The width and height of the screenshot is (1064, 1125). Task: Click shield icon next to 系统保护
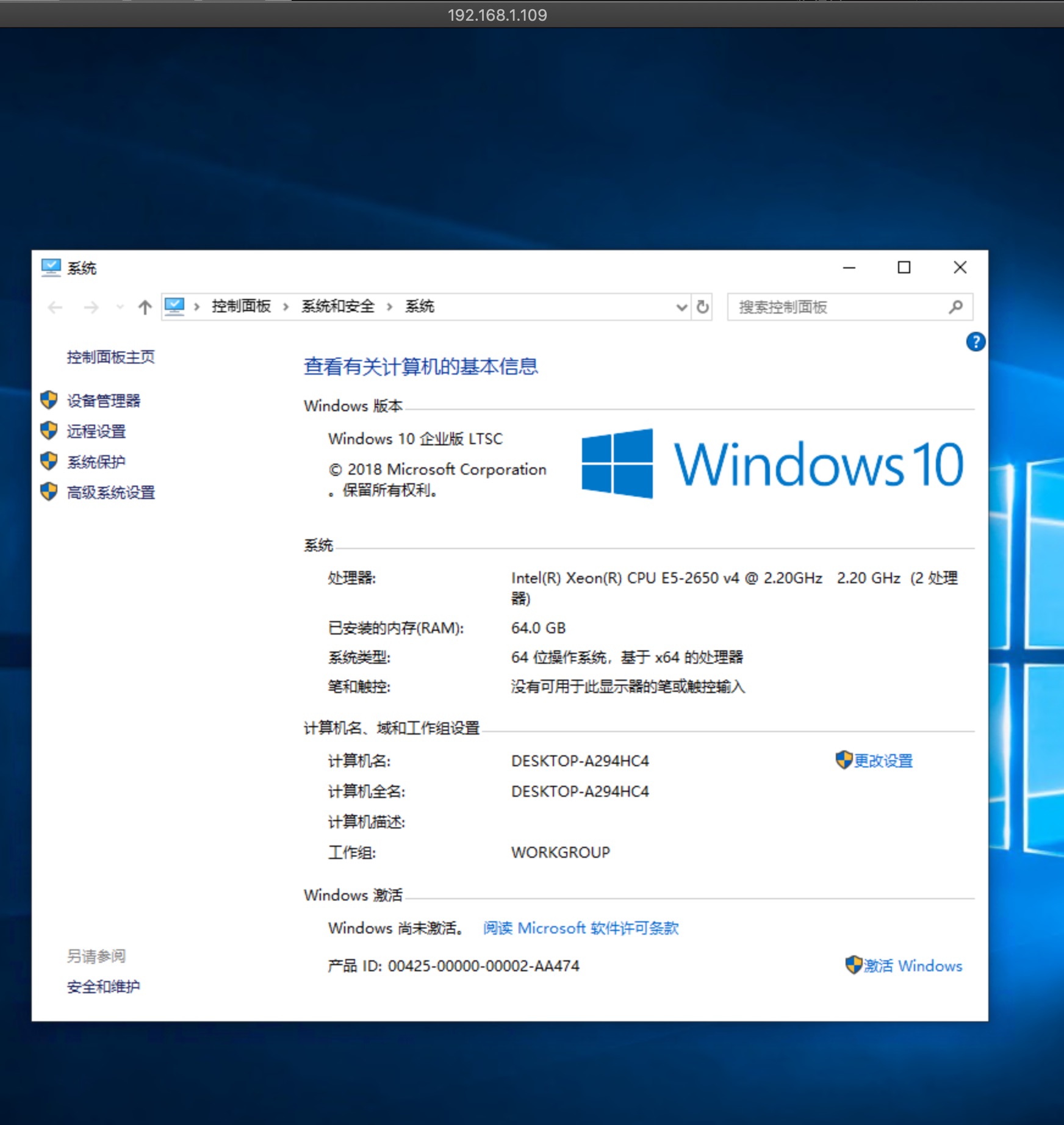[x=49, y=461]
